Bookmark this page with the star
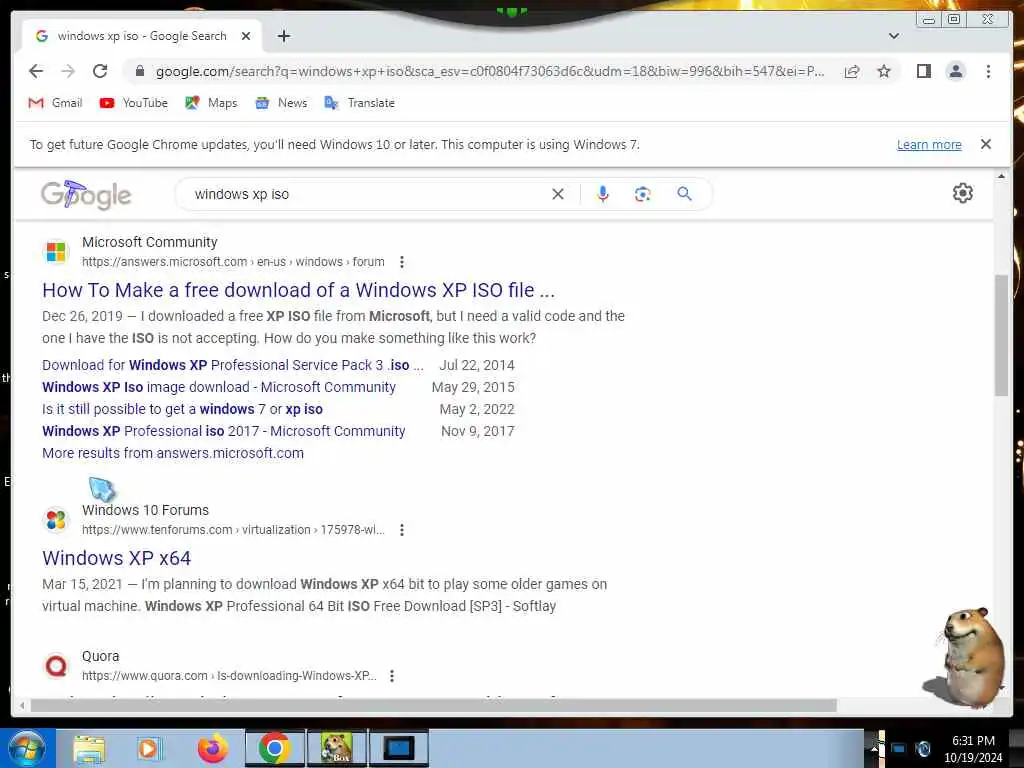Screen dimensions: 1024x768 pos(884,71)
